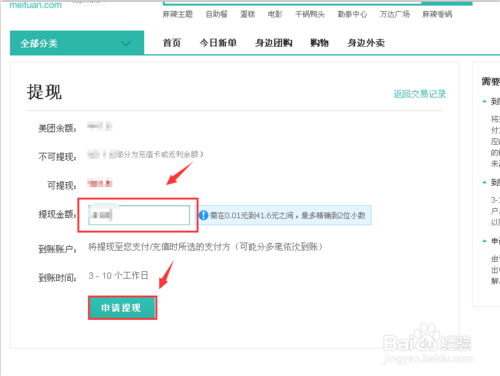Open the 电影 hot search link
Image resolution: width=500 pixels, height=376 pixels.
[275, 14]
